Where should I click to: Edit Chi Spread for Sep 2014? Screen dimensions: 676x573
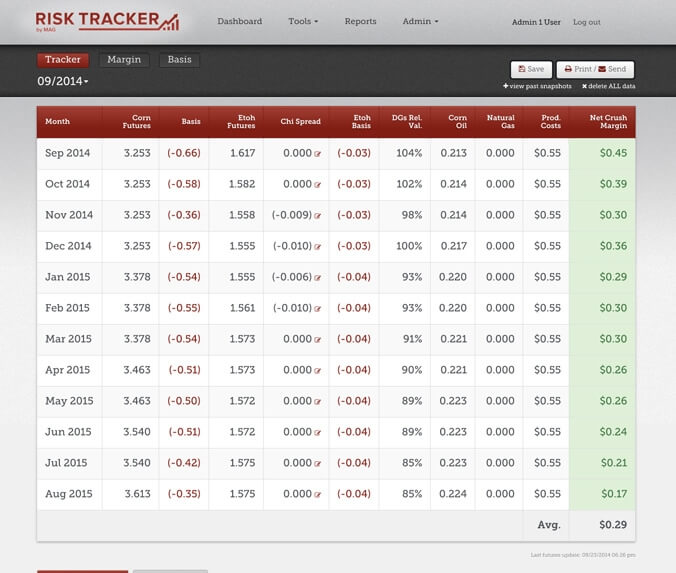click(x=317, y=153)
